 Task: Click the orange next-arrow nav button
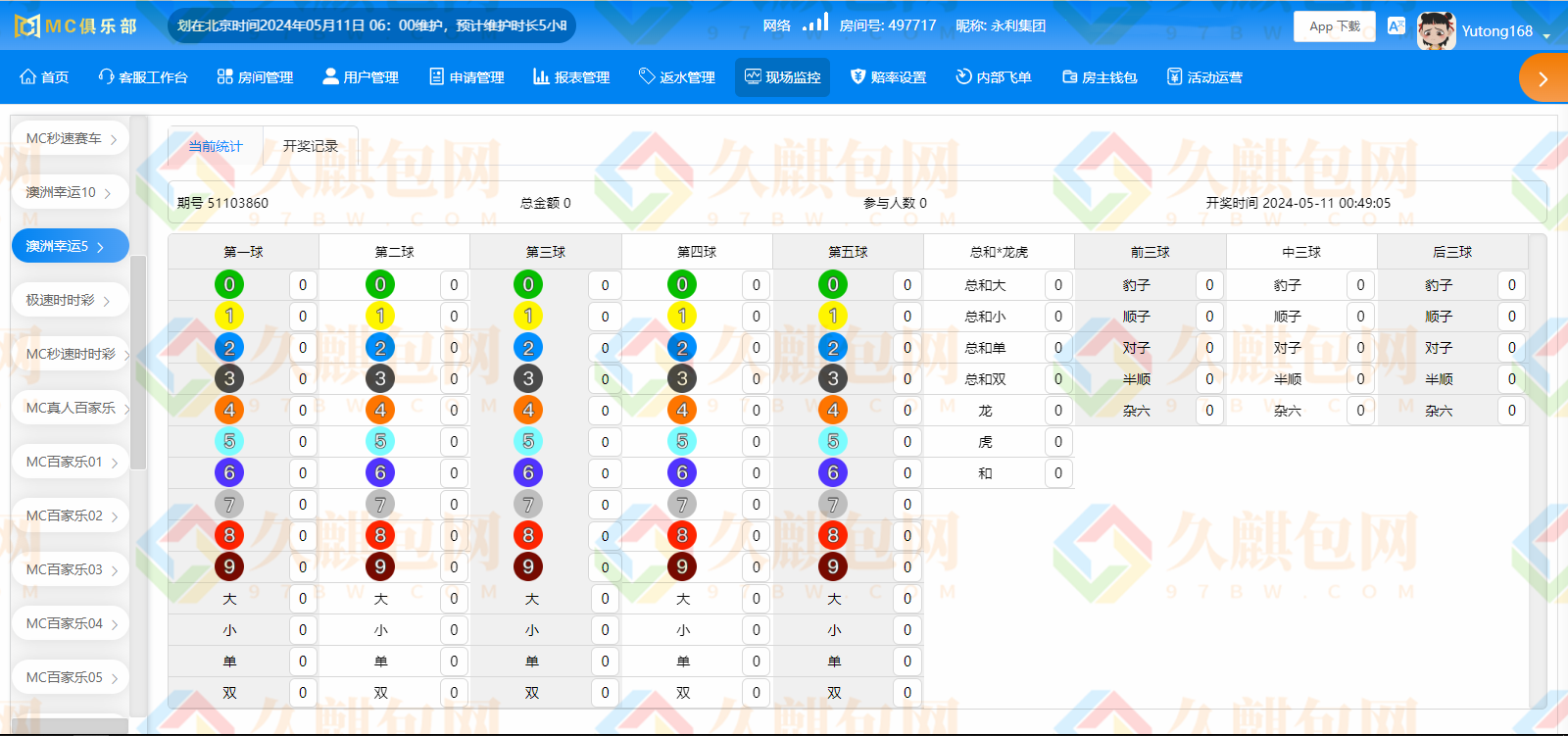point(1543,78)
